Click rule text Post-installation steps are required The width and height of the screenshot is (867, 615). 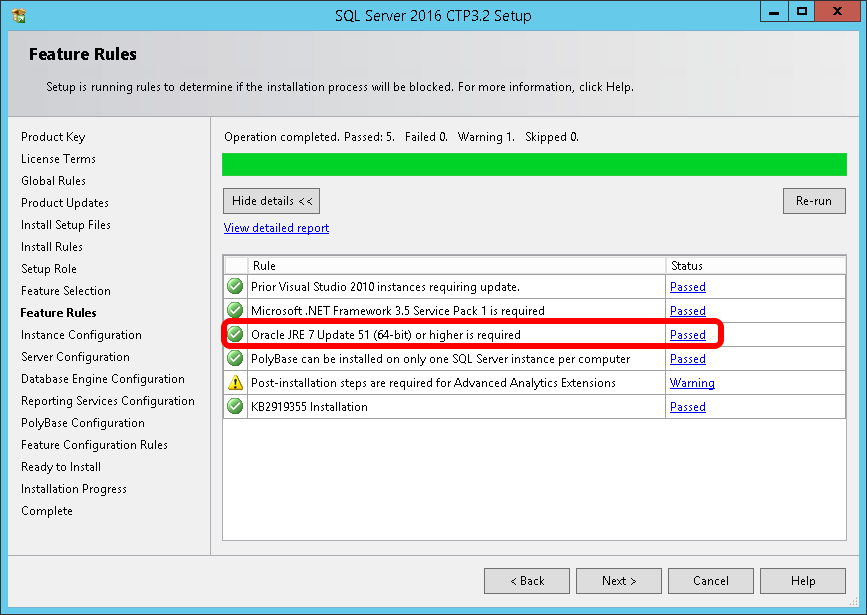[433, 383]
